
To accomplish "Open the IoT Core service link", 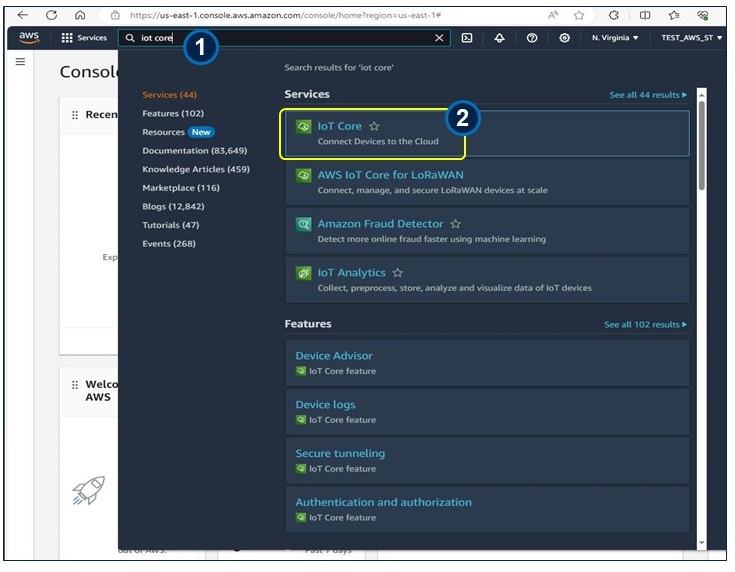I will [339, 126].
